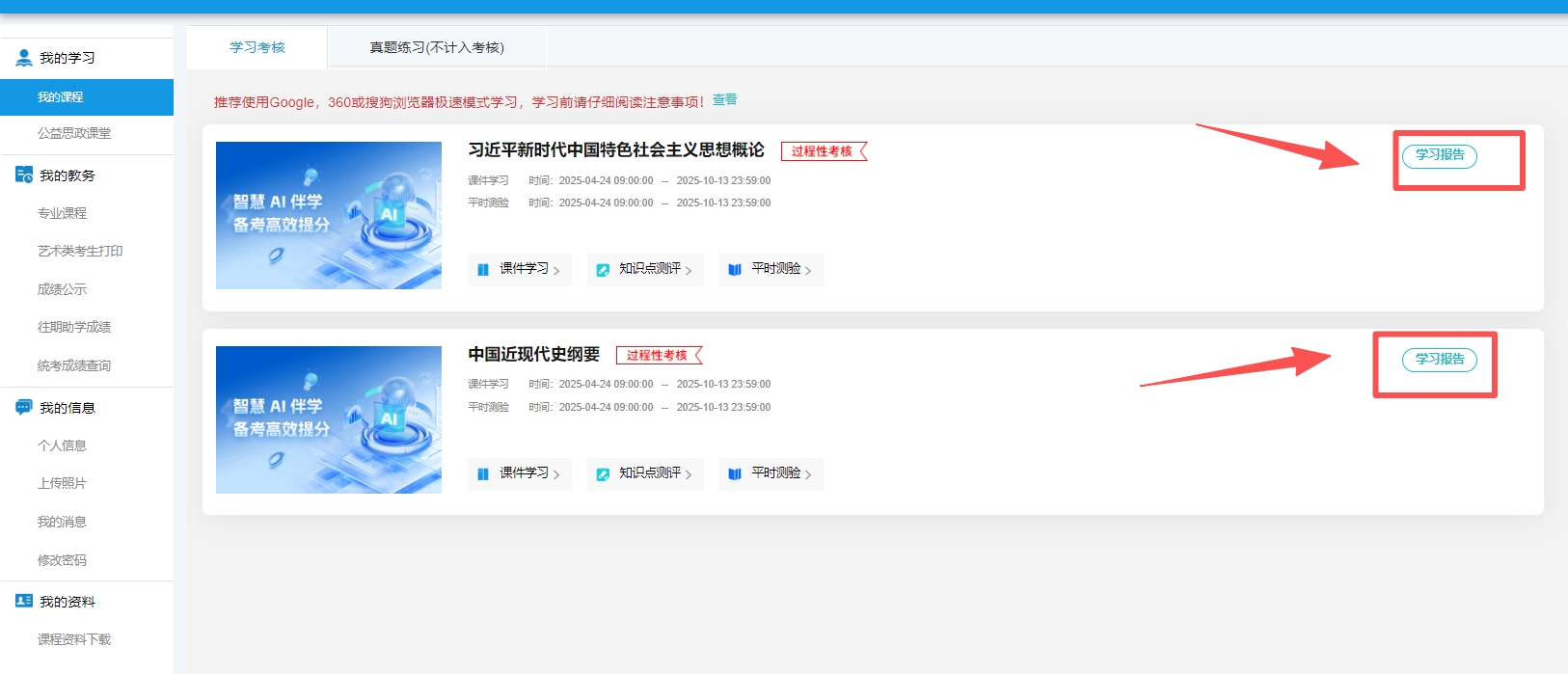Click the 平时测验 open-book icon in second course
This screenshot has width=1568, height=674.
tap(735, 473)
